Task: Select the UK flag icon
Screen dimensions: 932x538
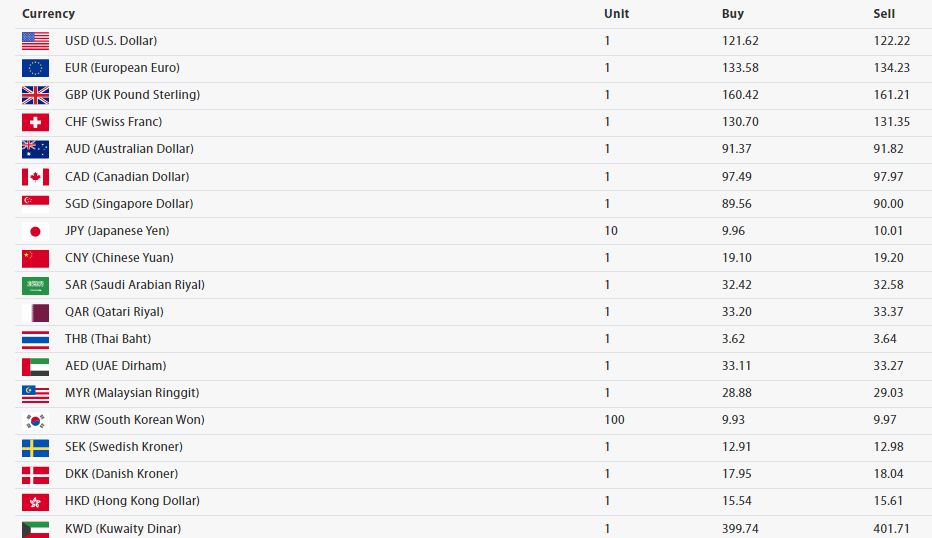Action: click(x=36, y=95)
